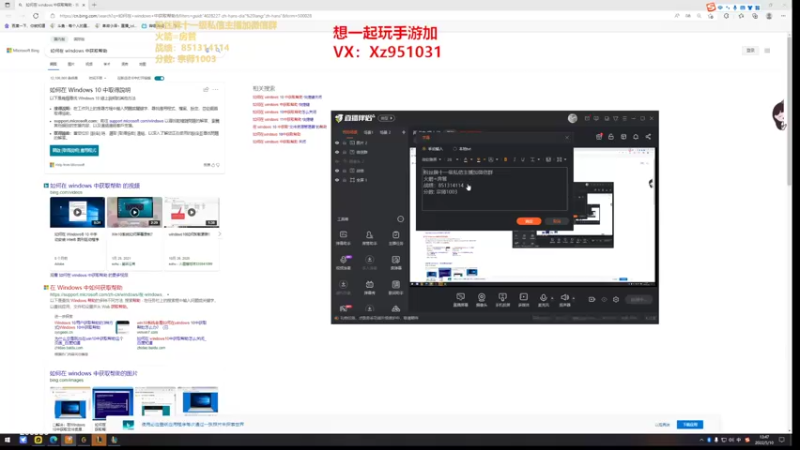Toggle visibility of the first source in list
This screenshot has height=450, width=800.
(x=337, y=142)
